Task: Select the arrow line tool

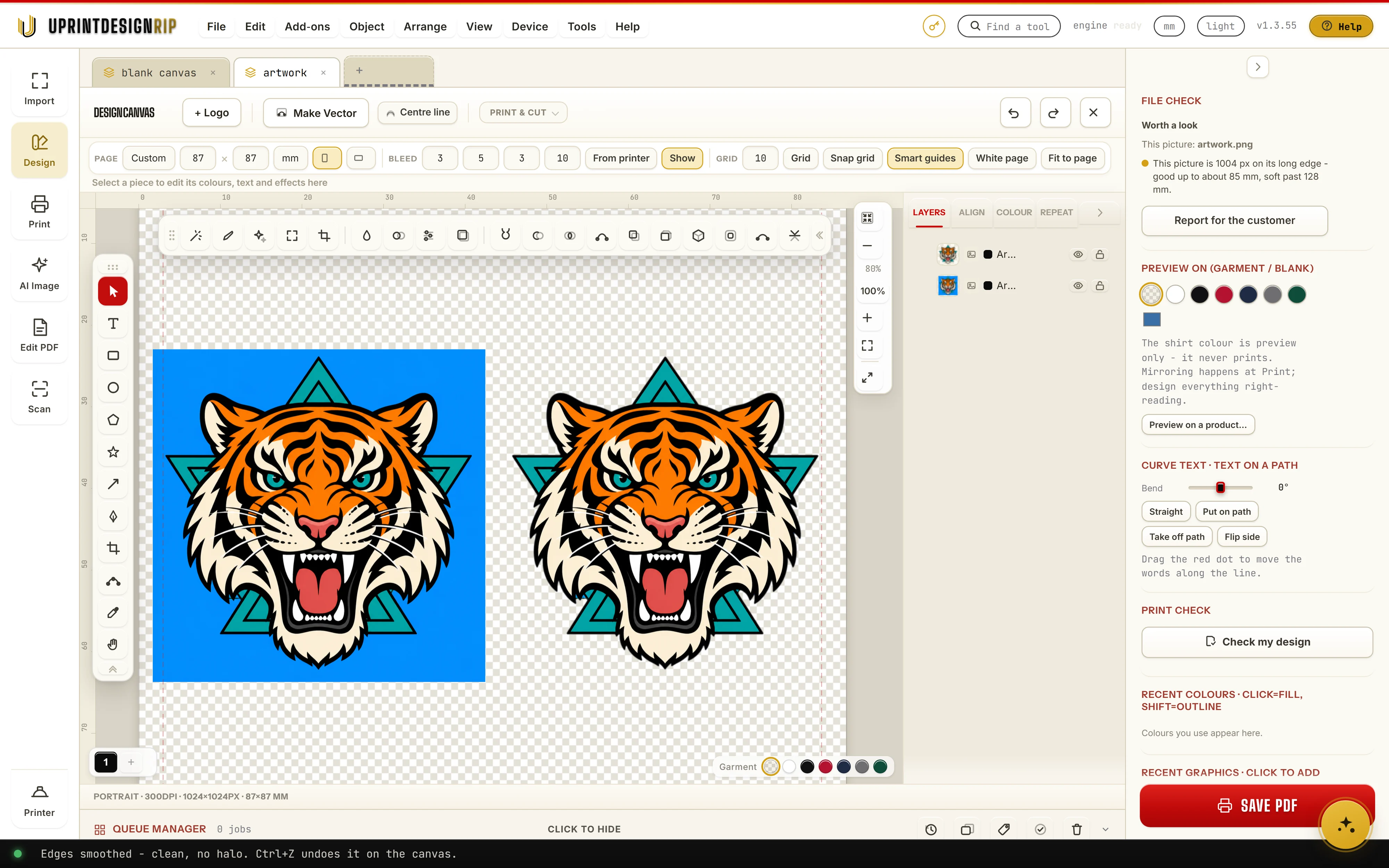Action: (x=113, y=484)
